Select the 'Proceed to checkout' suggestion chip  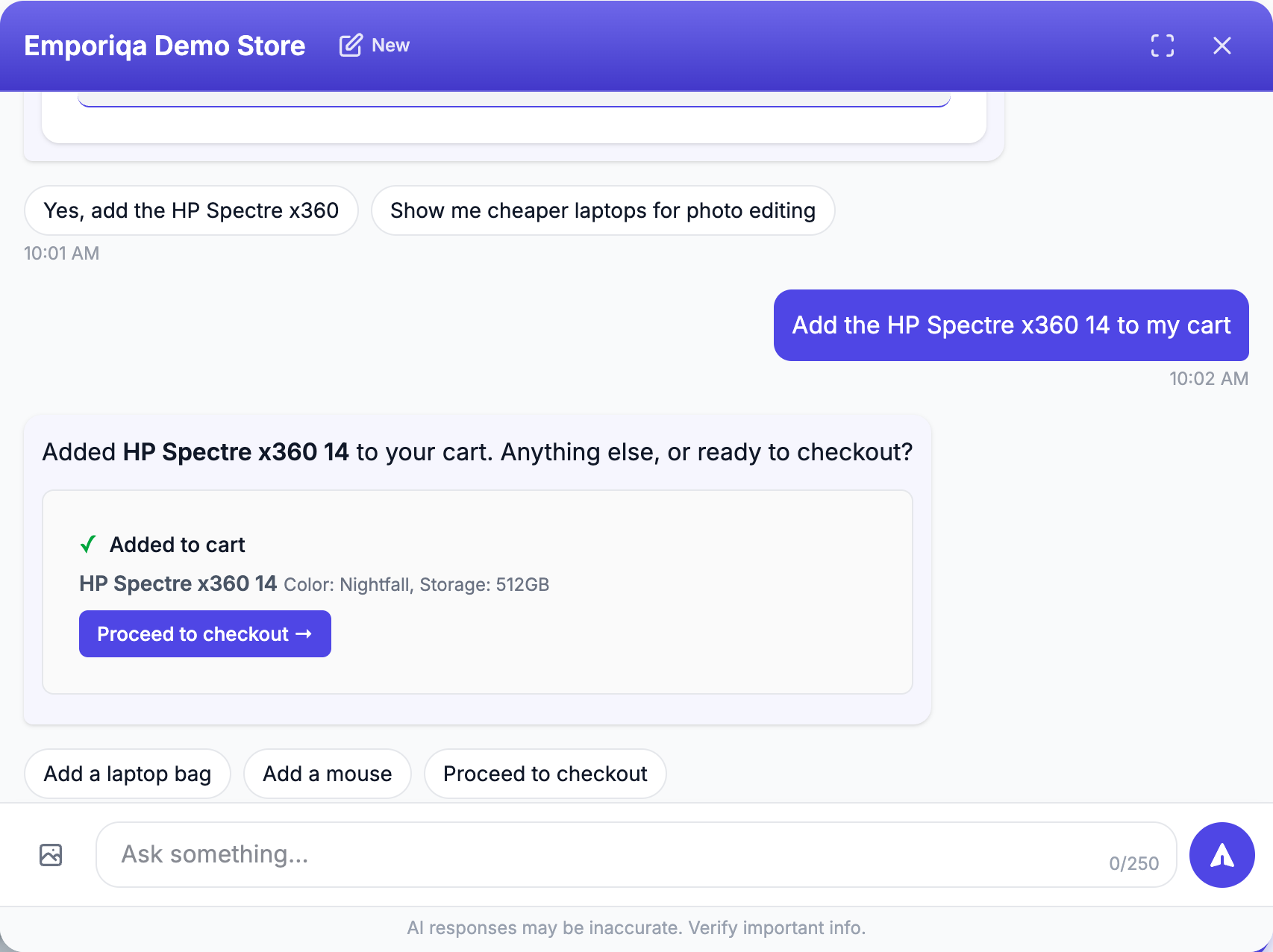click(545, 774)
